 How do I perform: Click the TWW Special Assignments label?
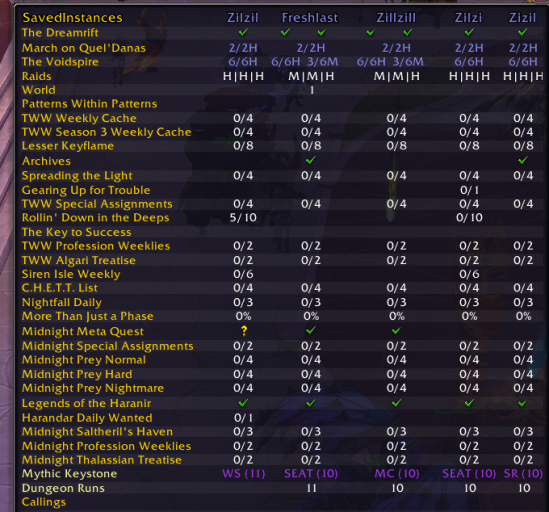[x=97, y=204]
